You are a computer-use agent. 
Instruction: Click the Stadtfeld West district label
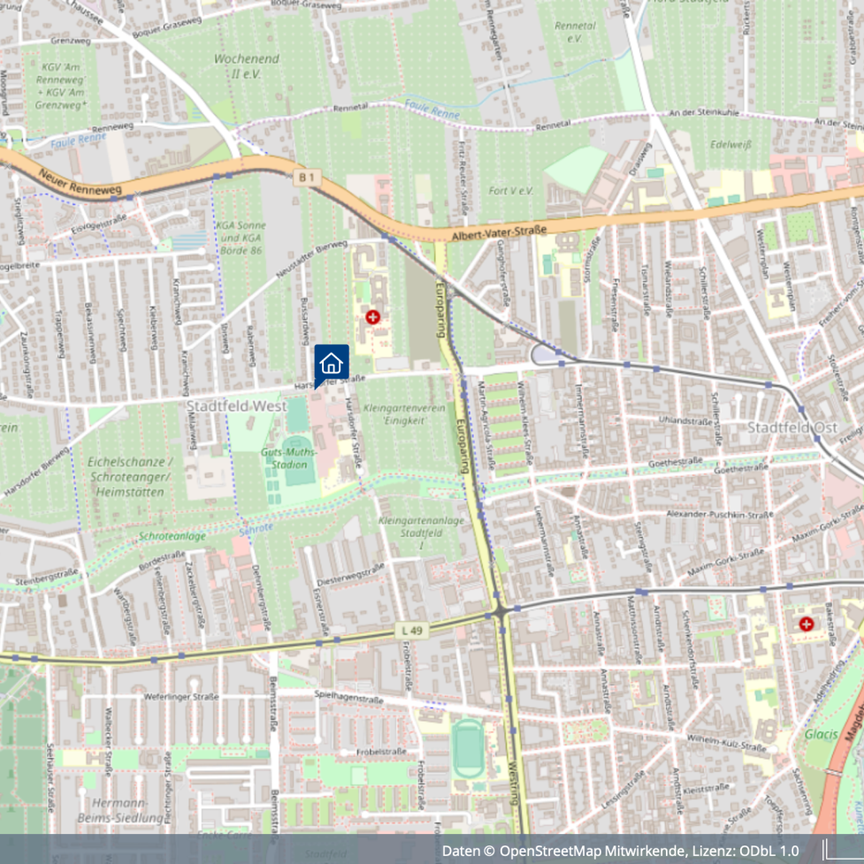pos(236,406)
